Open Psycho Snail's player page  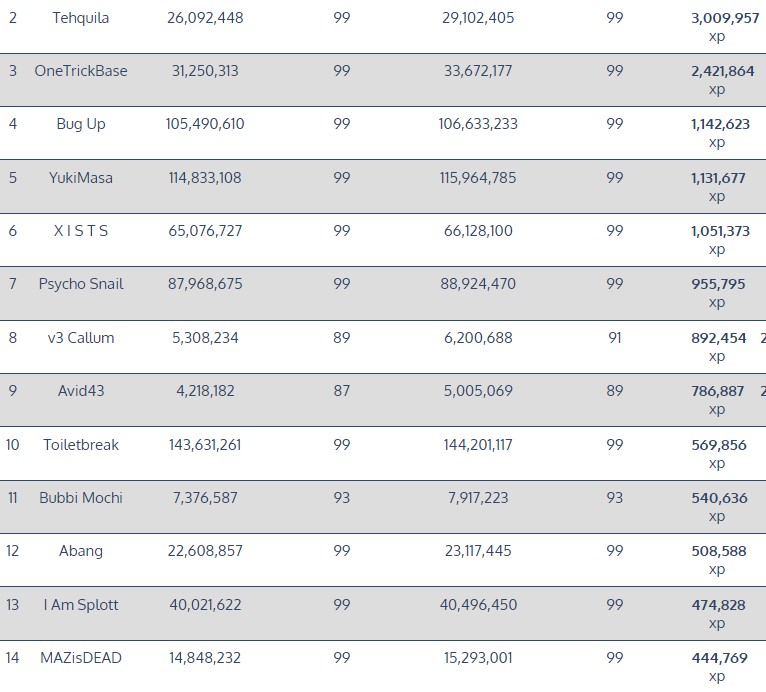pyautogui.click(x=81, y=284)
